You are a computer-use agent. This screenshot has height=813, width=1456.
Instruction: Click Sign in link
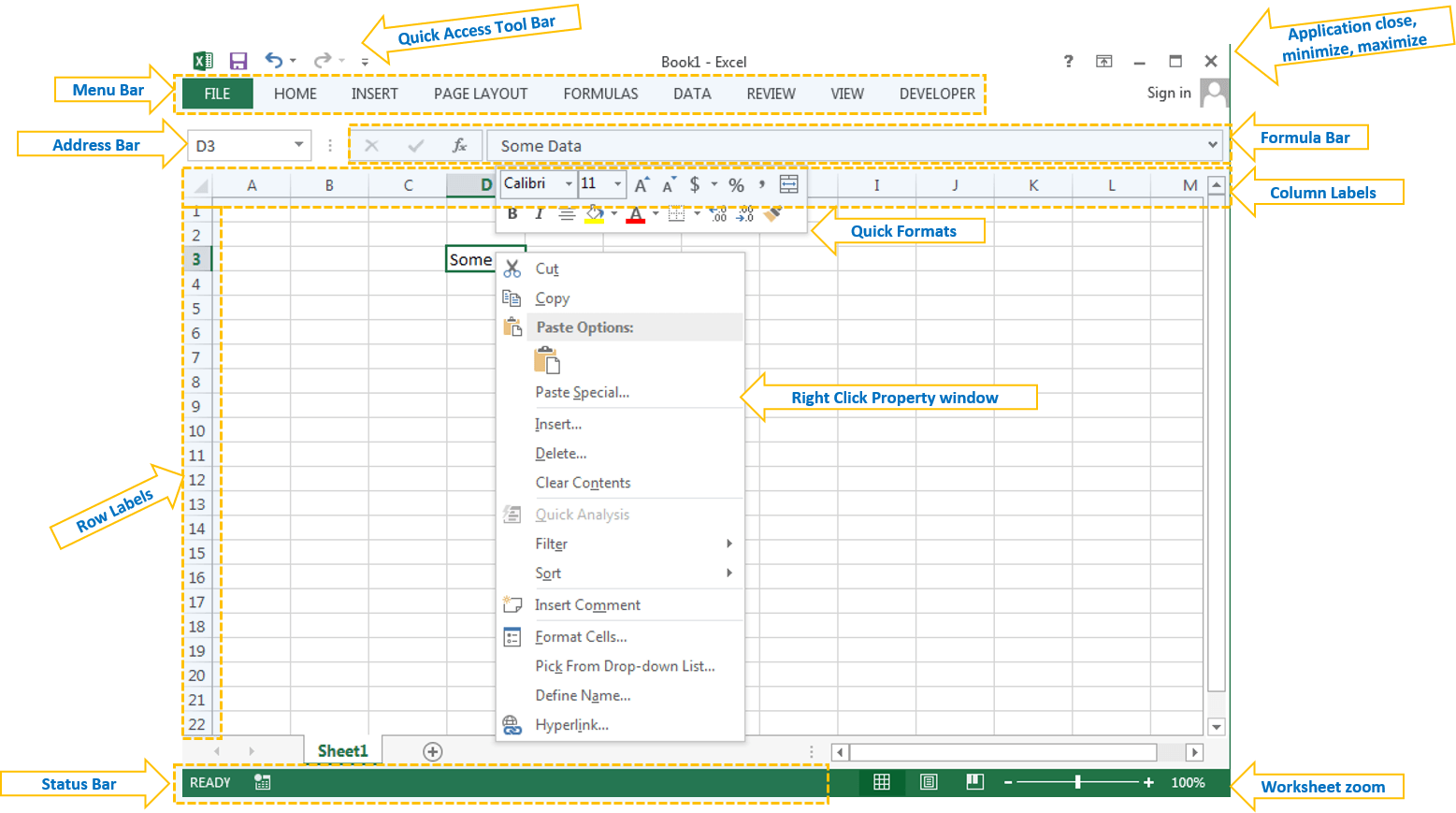coord(1168,93)
